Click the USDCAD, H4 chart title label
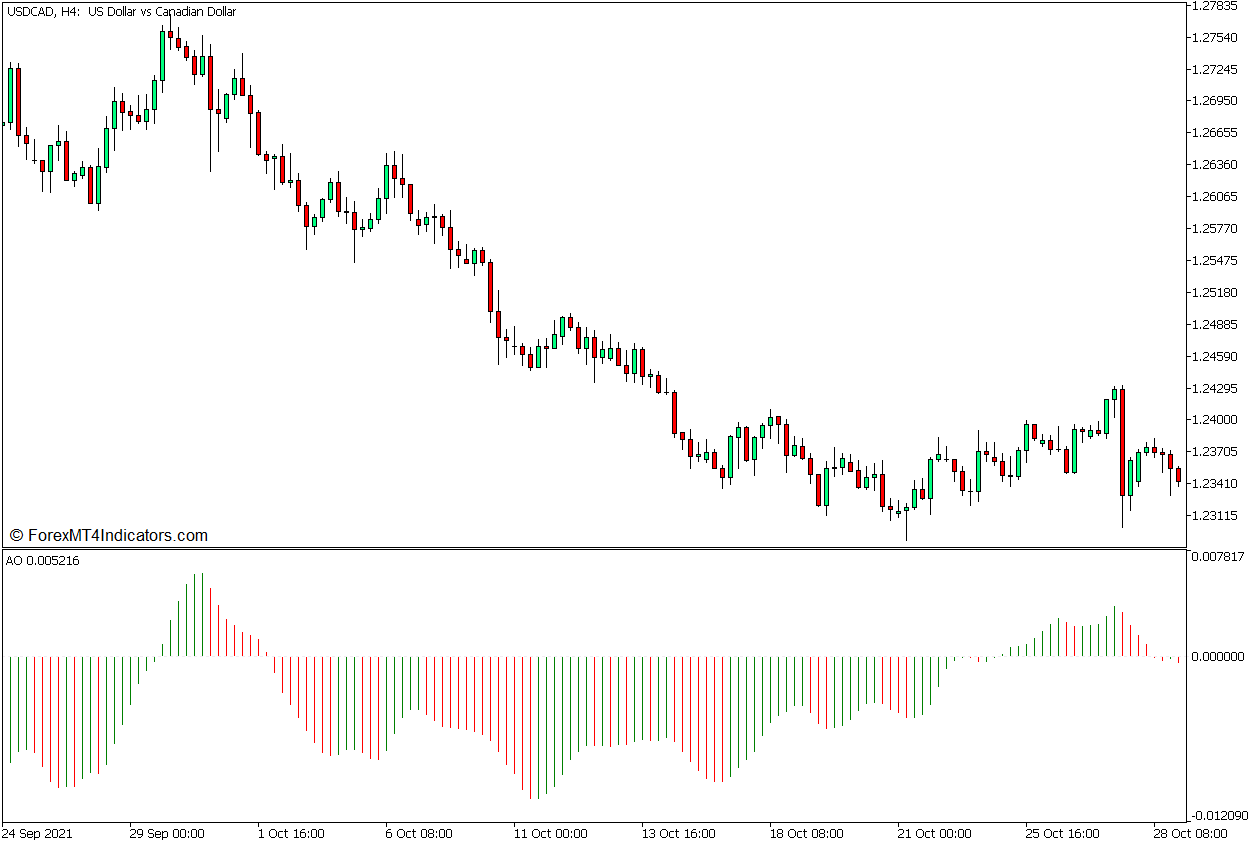 [x=121, y=12]
